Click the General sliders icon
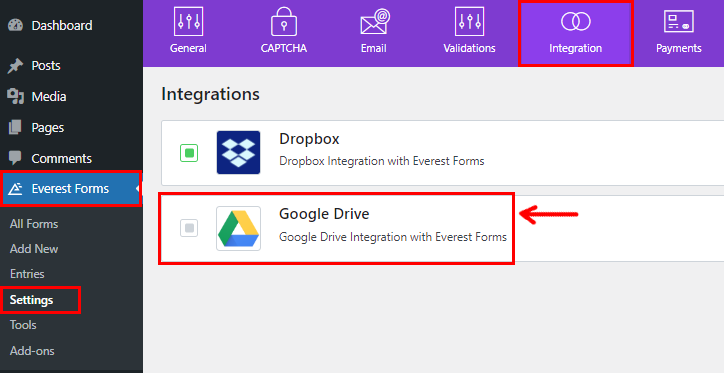The image size is (724, 373). click(188, 21)
